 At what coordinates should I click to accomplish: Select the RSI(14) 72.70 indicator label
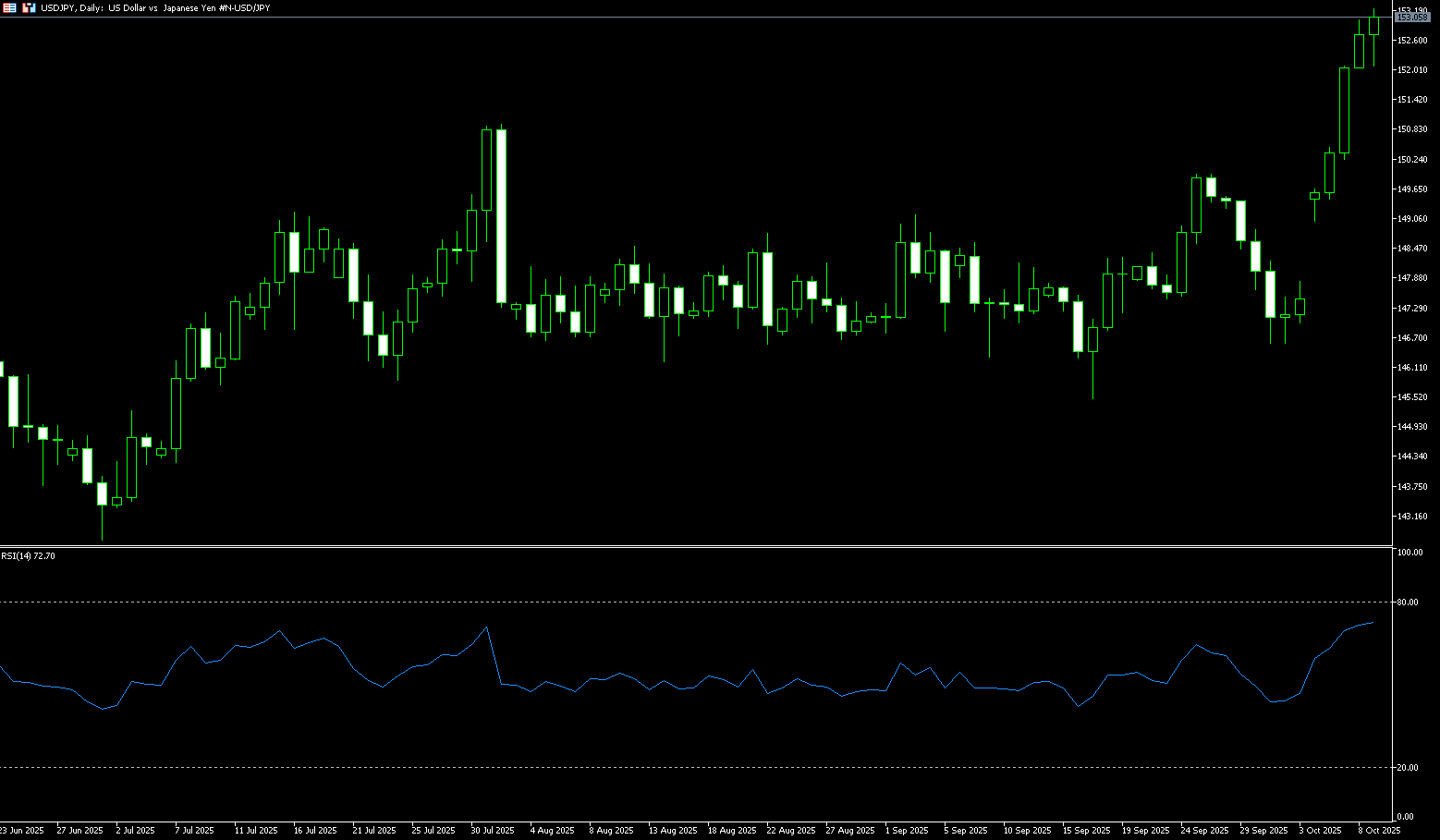[28, 556]
